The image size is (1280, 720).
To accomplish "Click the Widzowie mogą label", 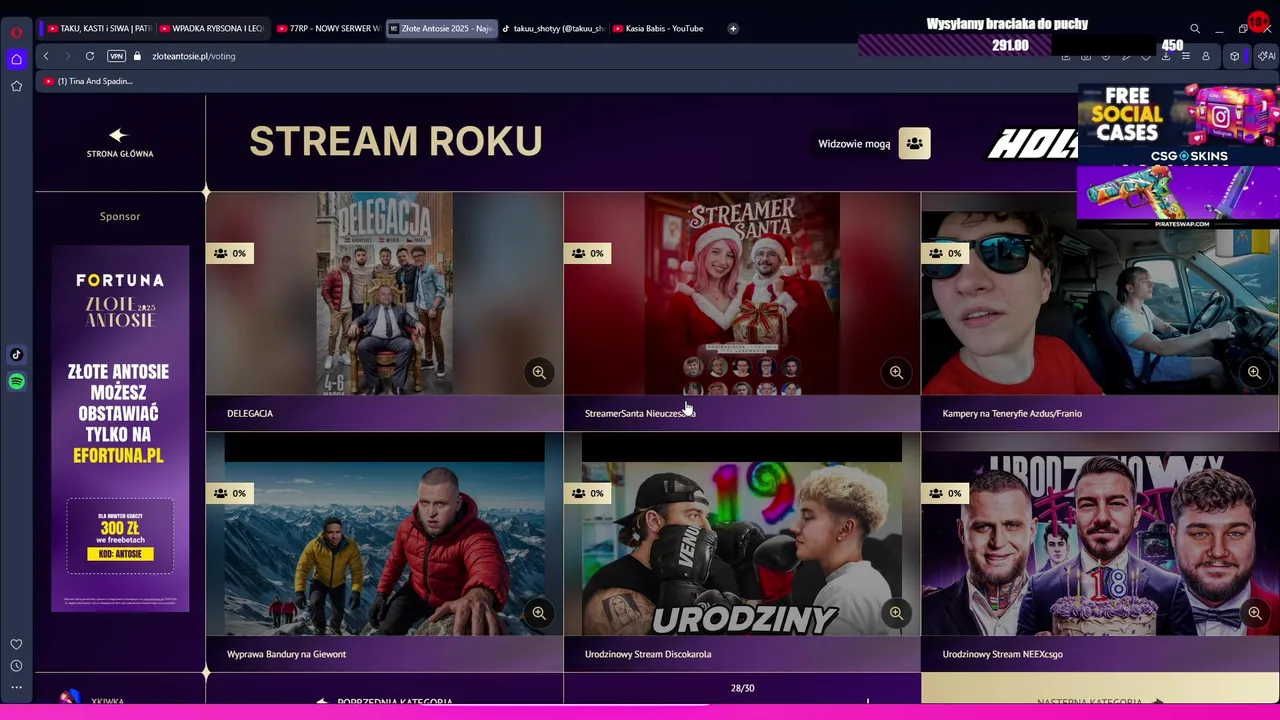I will tap(854, 144).
